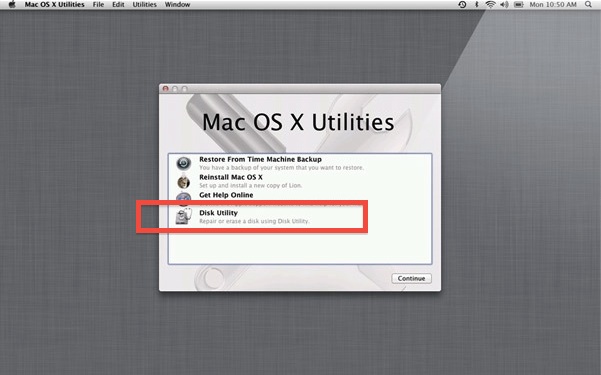This screenshot has width=601, height=375.
Task: Select the Disk Utility stethoscope drive icon
Action: pos(184,216)
